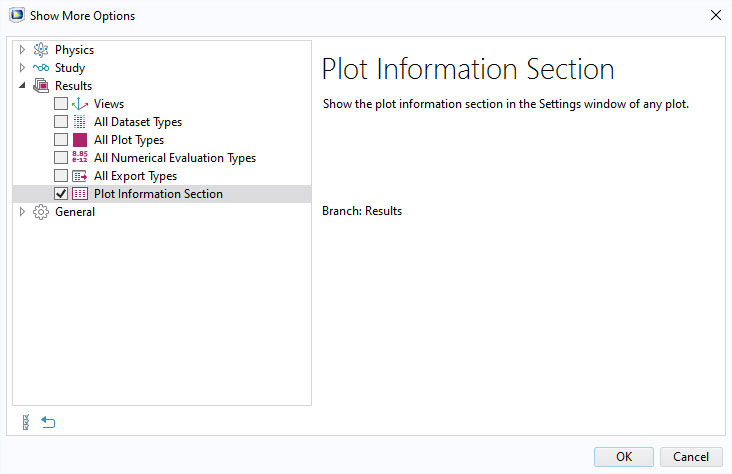Viewport: 732px width, 474px height.
Task: Expand the Study tree branch
Action: [23, 68]
